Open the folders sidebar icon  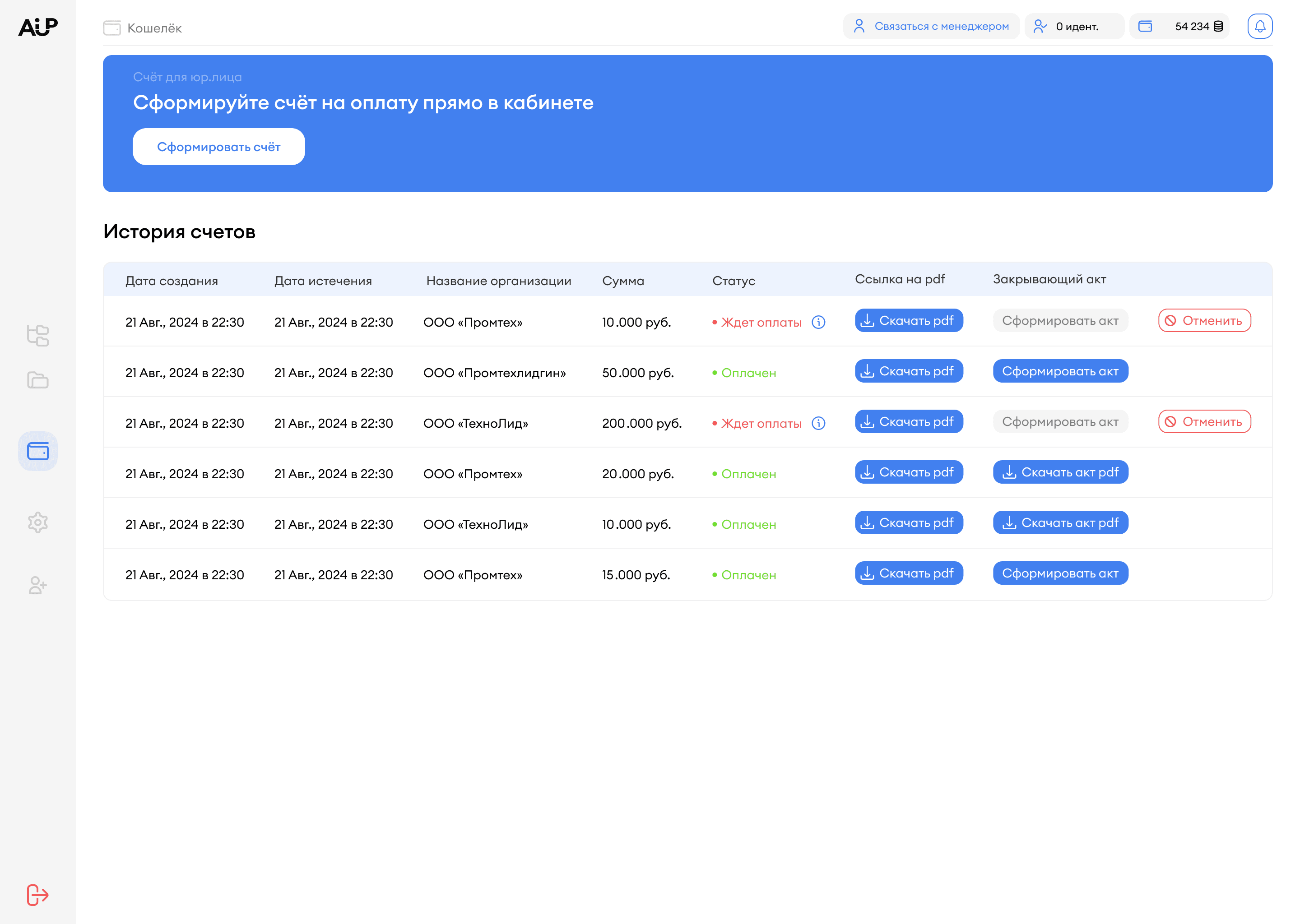37,379
